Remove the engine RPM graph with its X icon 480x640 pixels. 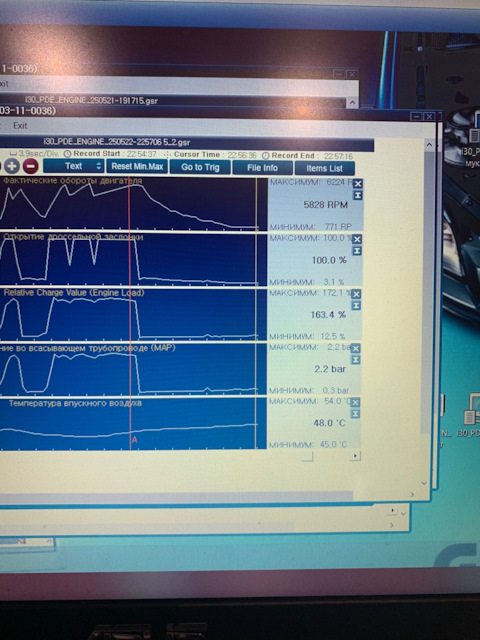[x=358, y=184]
